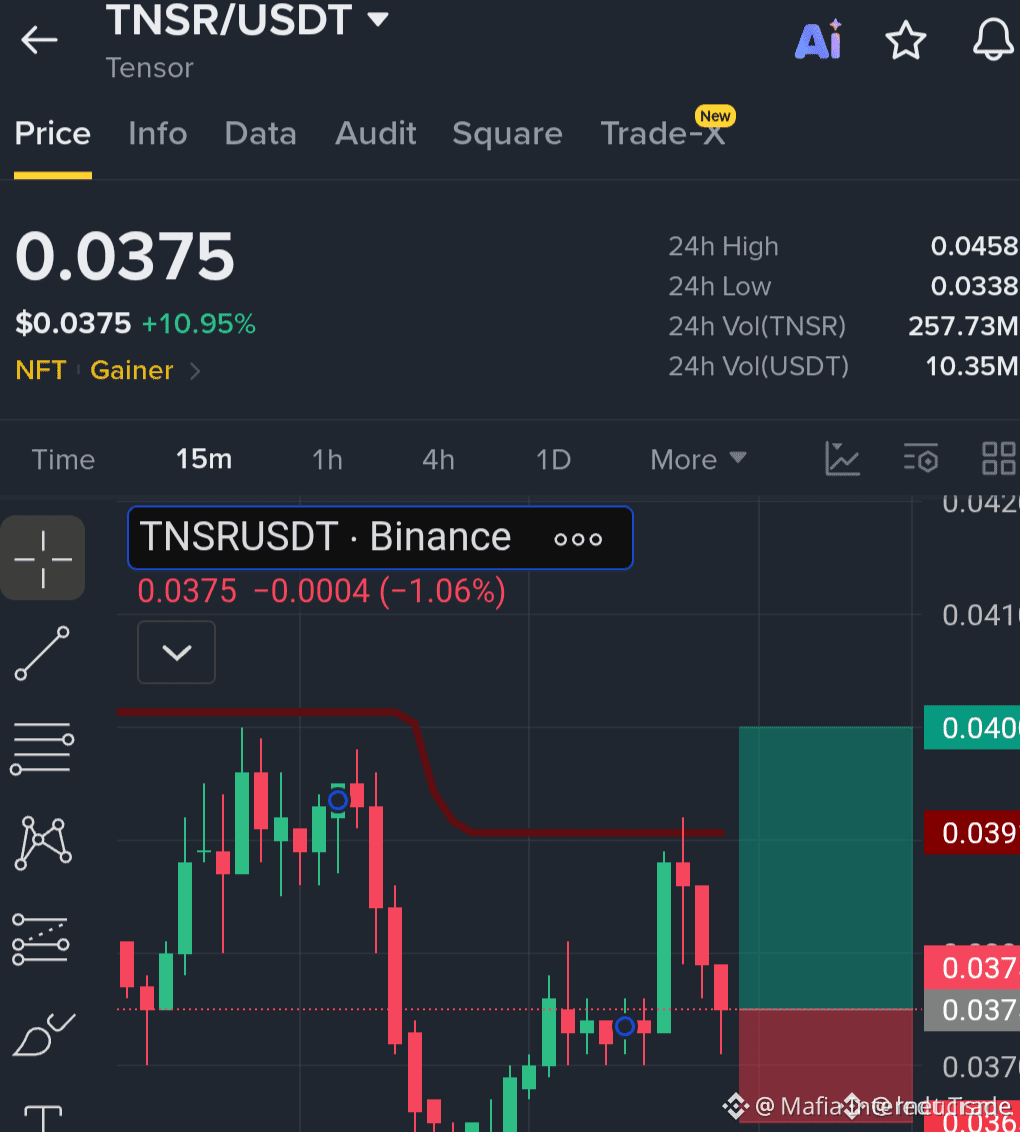Screen dimensions: 1020x1132
Task: Open price alert bell icon
Action: pyautogui.click(x=993, y=39)
